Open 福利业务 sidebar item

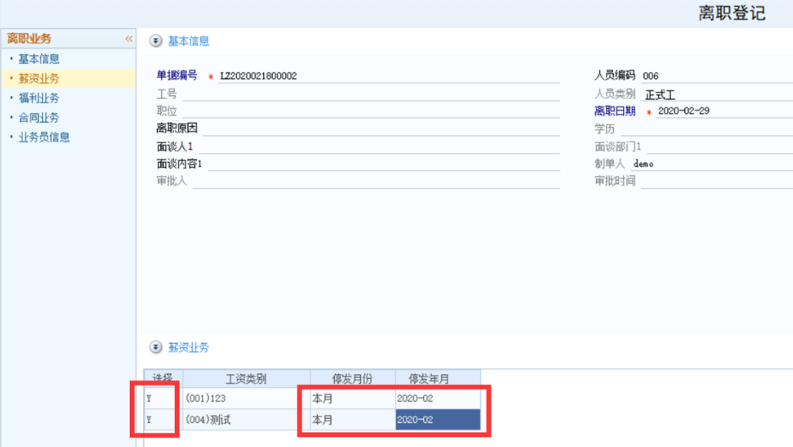click(39, 98)
